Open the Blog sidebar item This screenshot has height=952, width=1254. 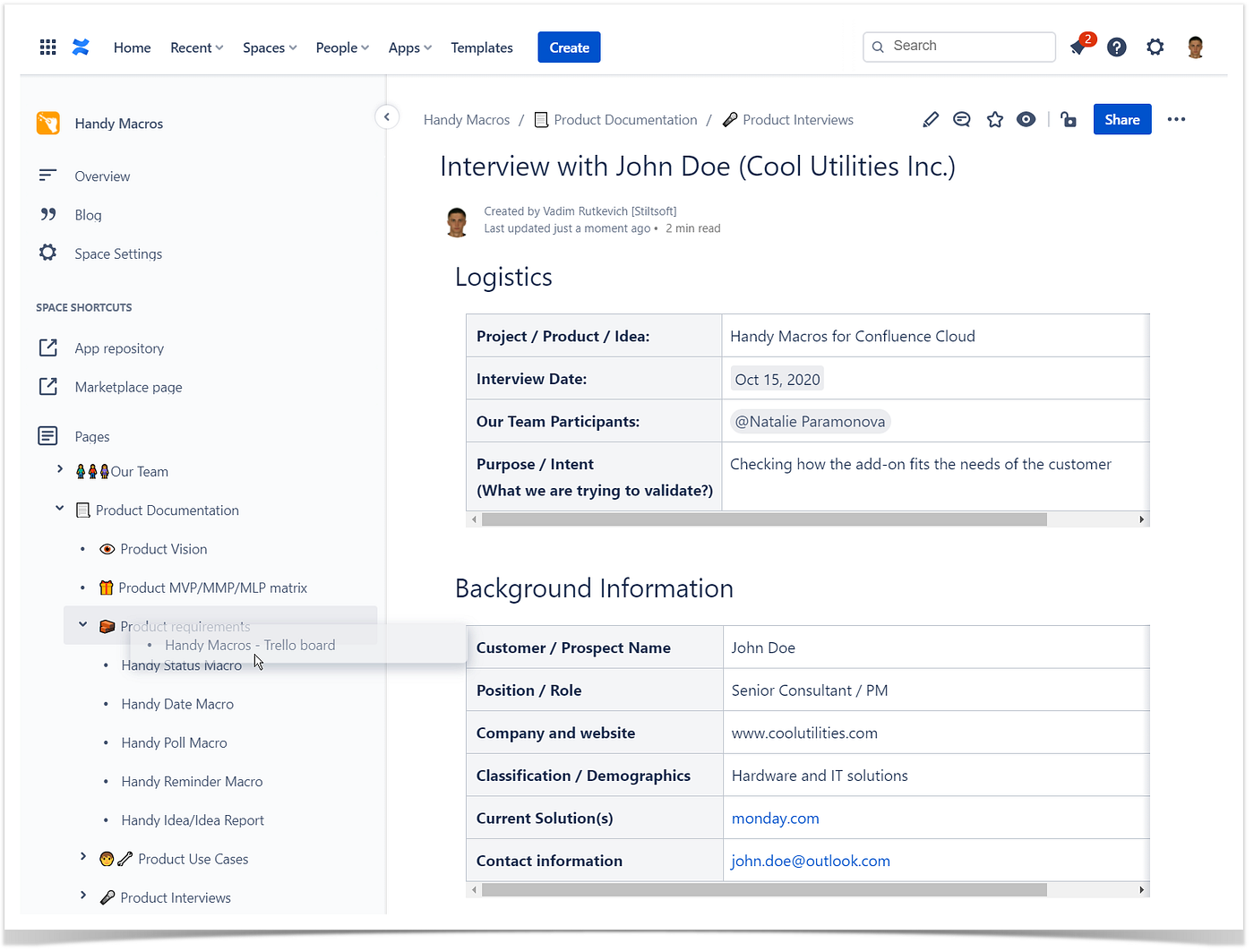point(88,215)
